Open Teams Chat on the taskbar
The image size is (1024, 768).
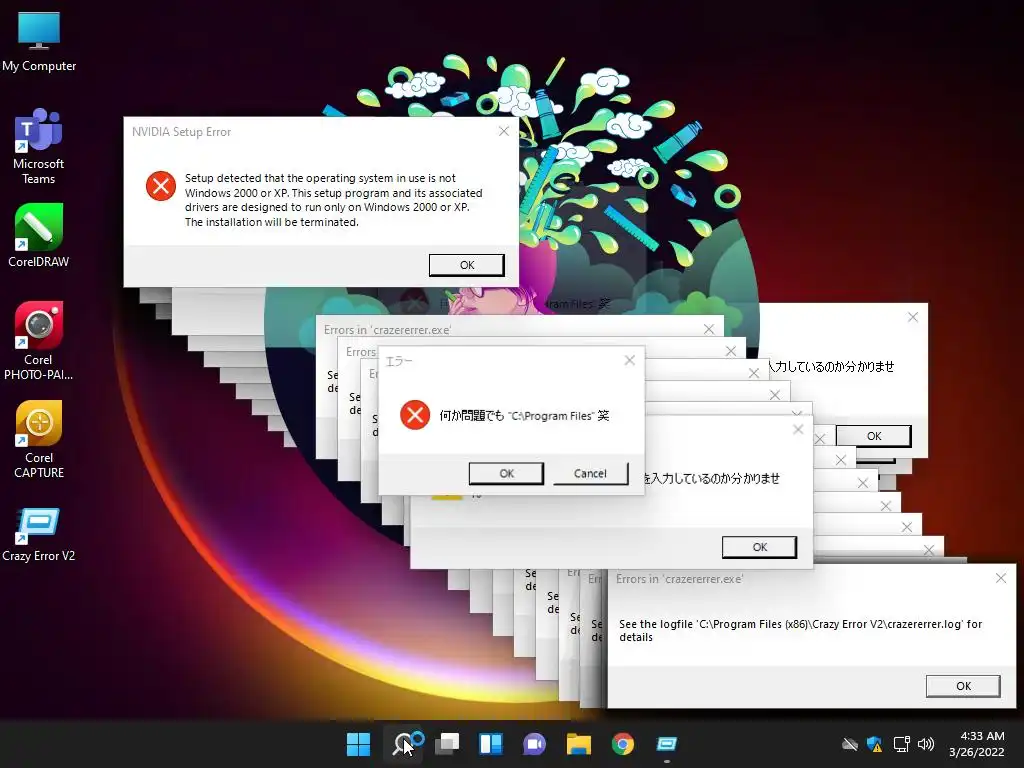pos(534,744)
